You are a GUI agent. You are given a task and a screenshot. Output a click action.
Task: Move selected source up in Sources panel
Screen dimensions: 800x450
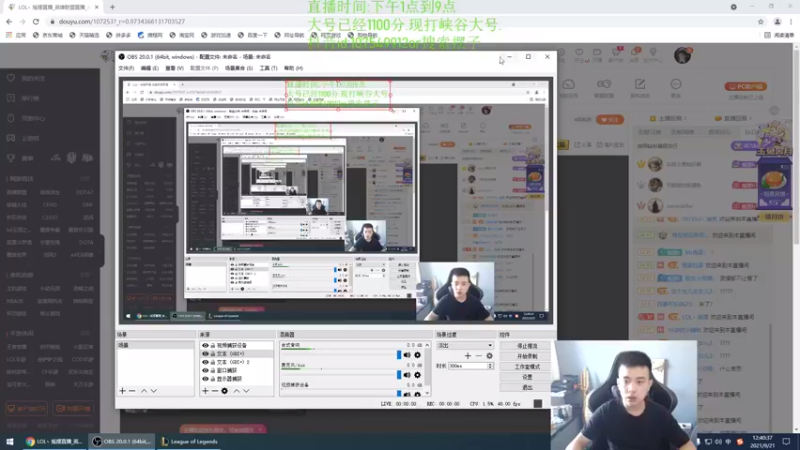236,391
